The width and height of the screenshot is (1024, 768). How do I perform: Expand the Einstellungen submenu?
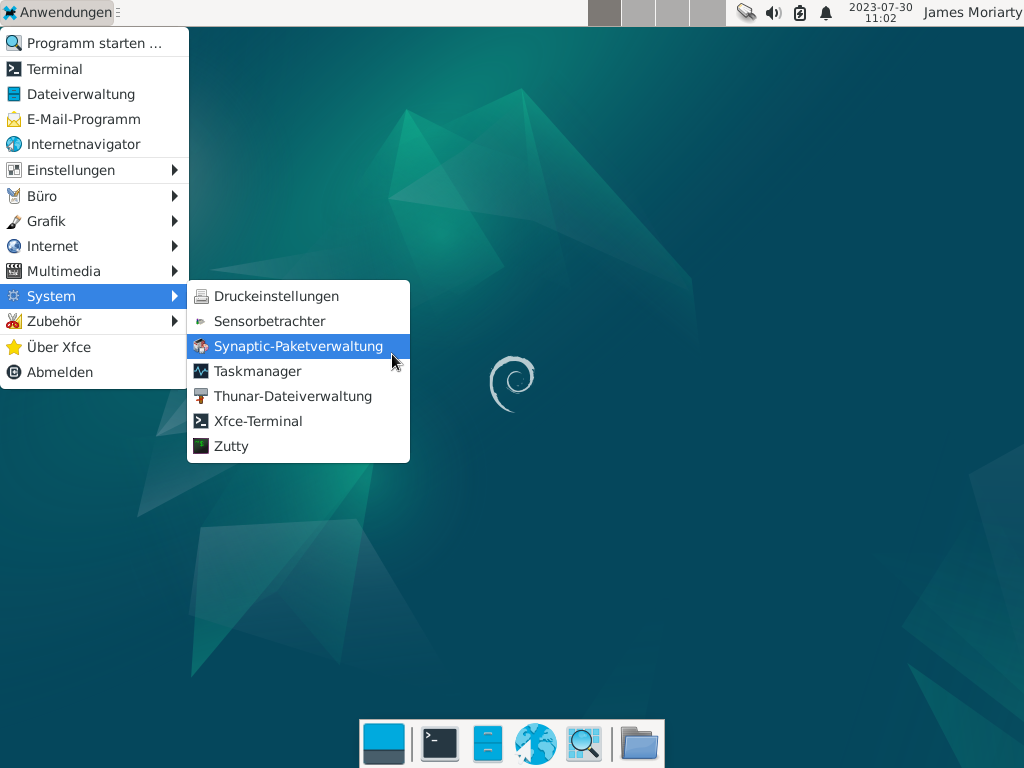pyautogui.click(x=94, y=170)
